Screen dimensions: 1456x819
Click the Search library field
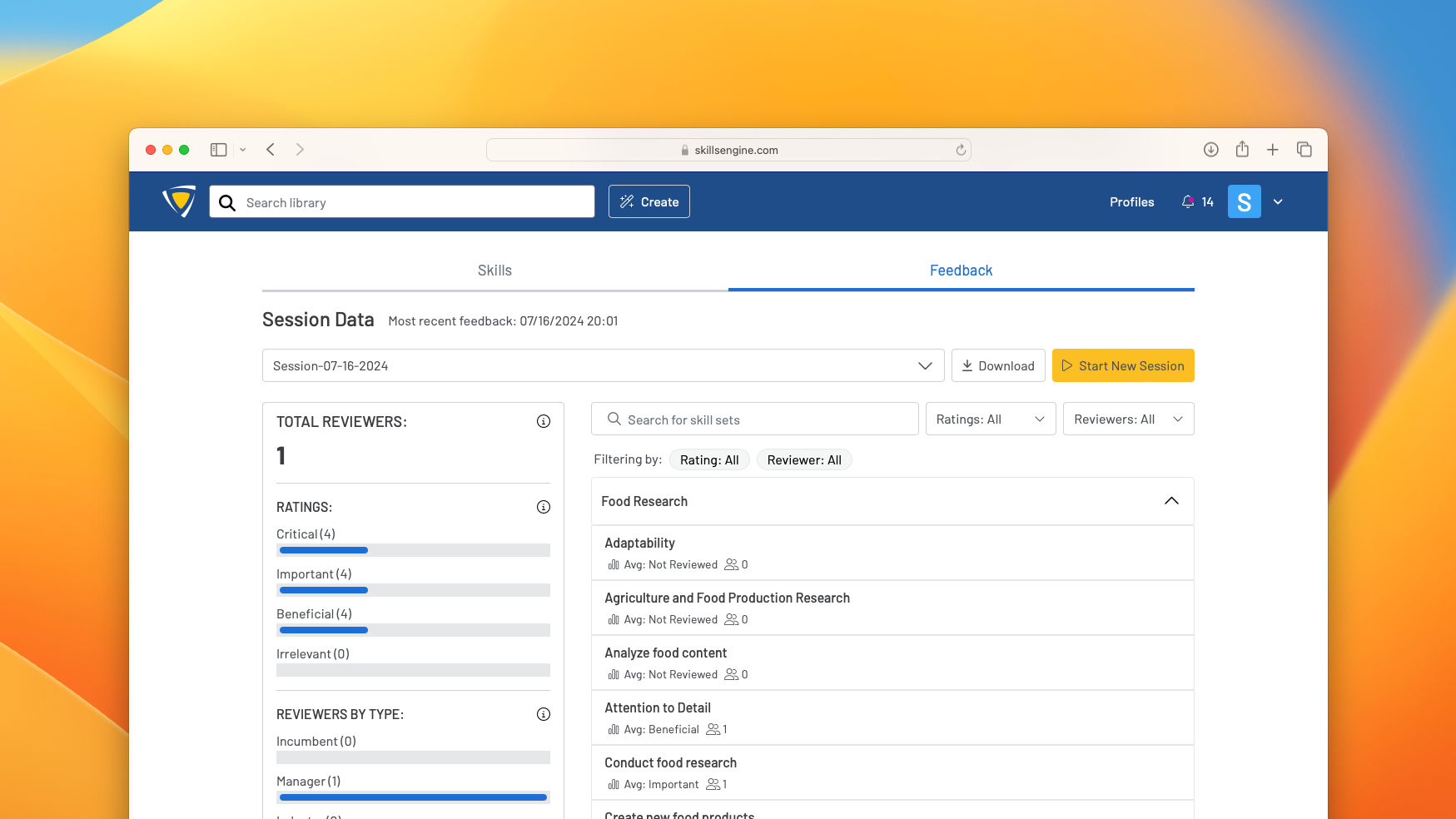point(402,201)
